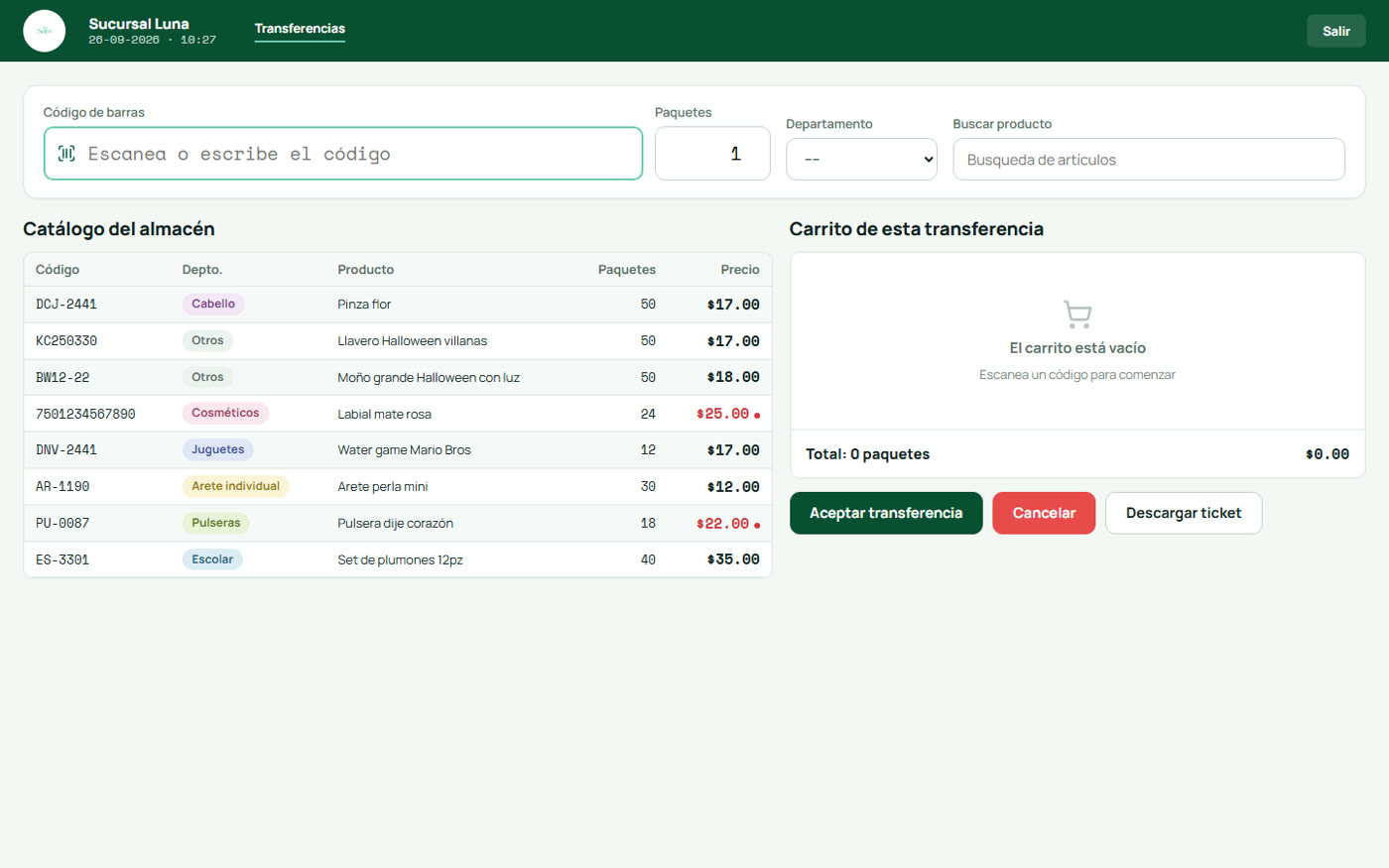Image resolution: width=1389 pixels, height=868 pixels.
Task: Click product Moño grande Halloween con luz
Action: click(x=429, y=378)
